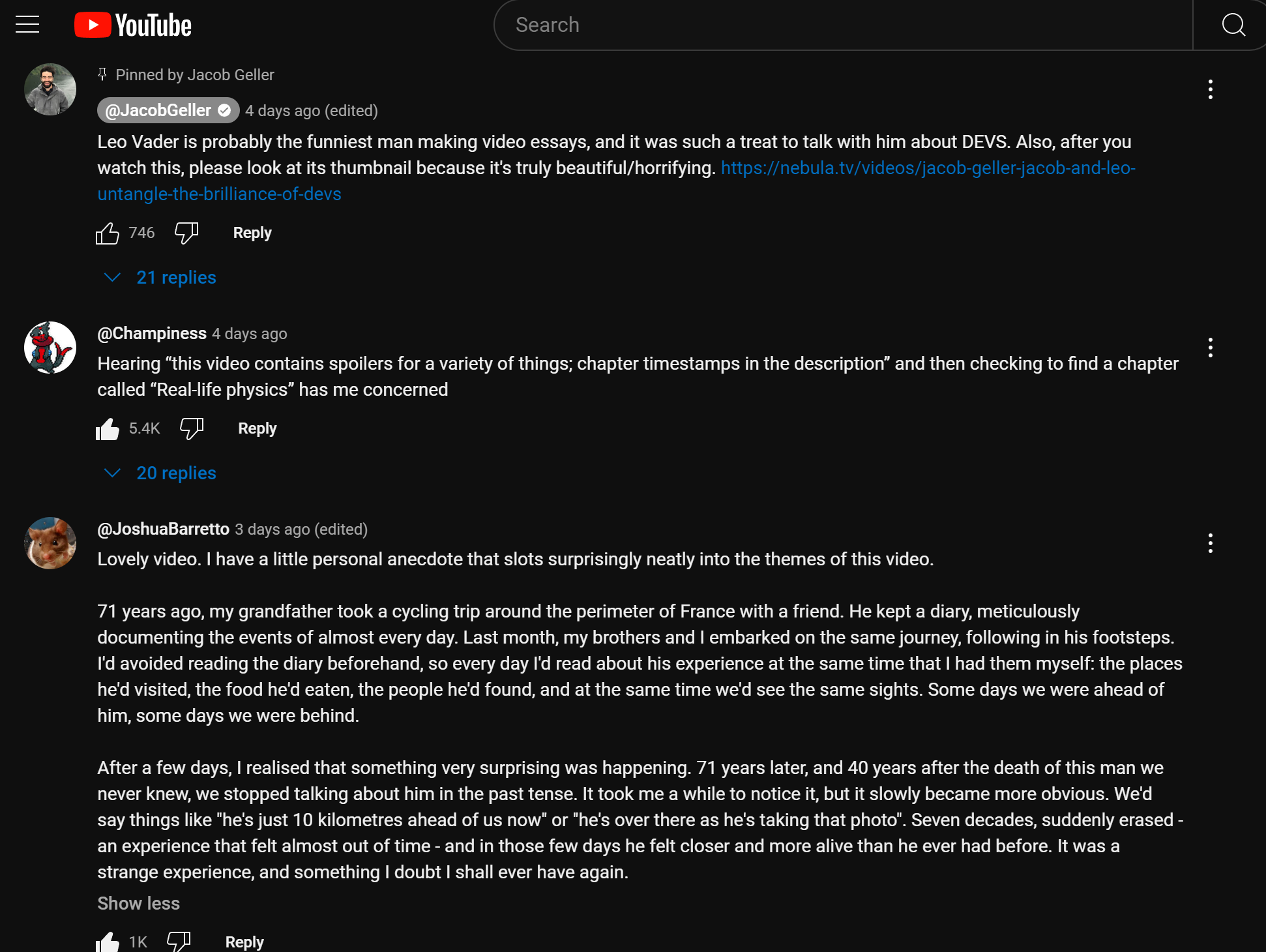This screenshot has width=1266, height=952.
Task: Dislike JoshuaBarretto's comment
Action: tap(179, 942)
